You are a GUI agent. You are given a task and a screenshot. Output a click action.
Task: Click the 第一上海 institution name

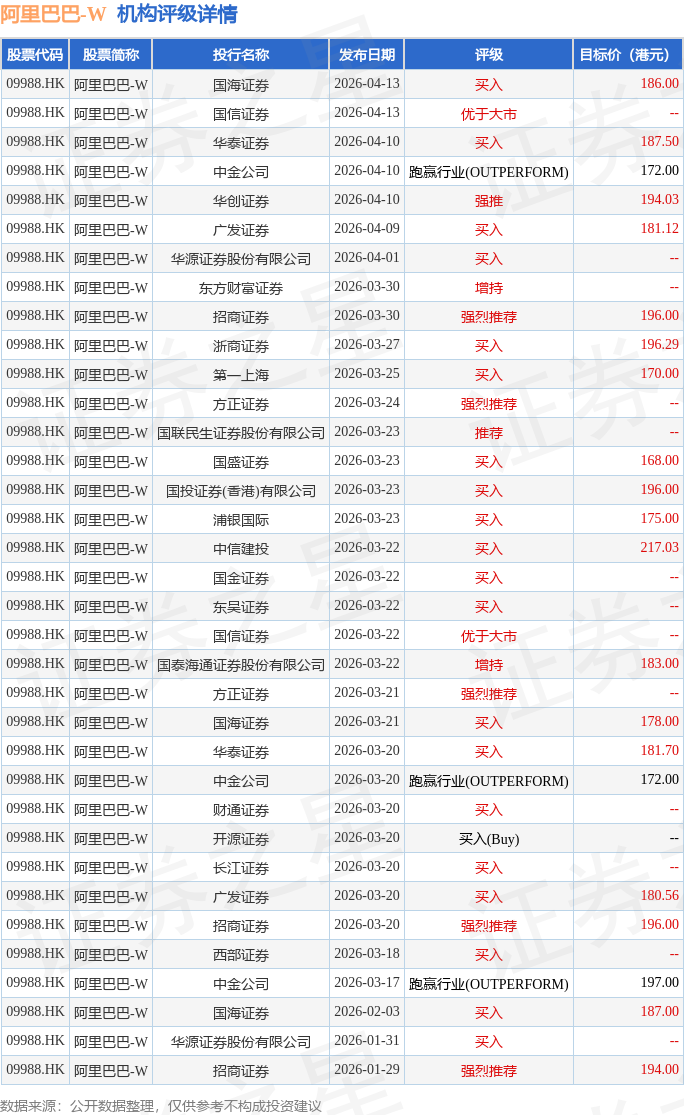241,375
